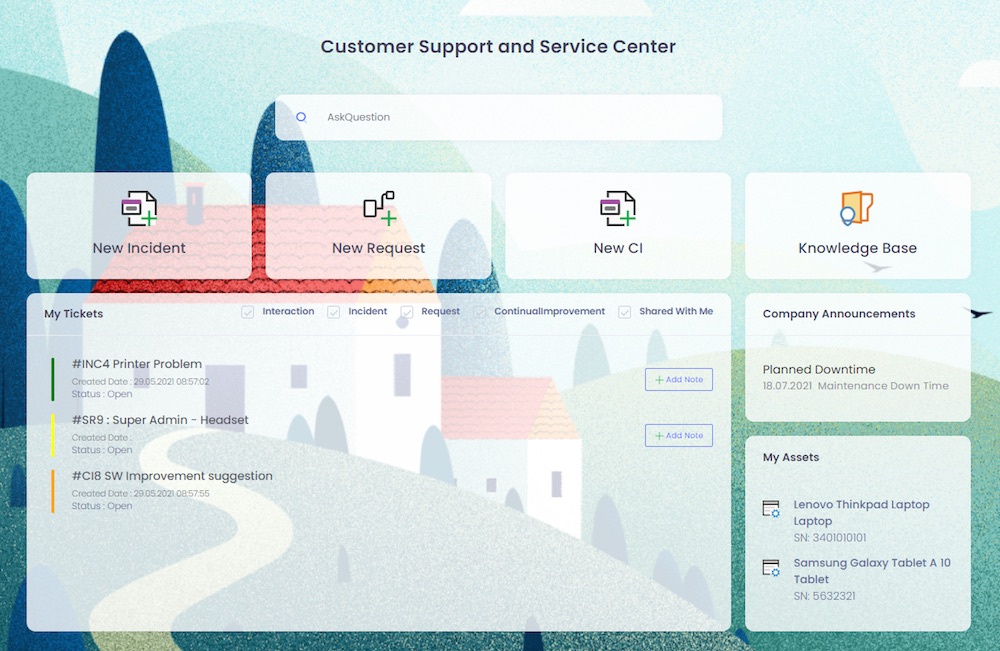
Task: Click the Samsung Galaxy Tablet asset icon
Action: (771, 568)
